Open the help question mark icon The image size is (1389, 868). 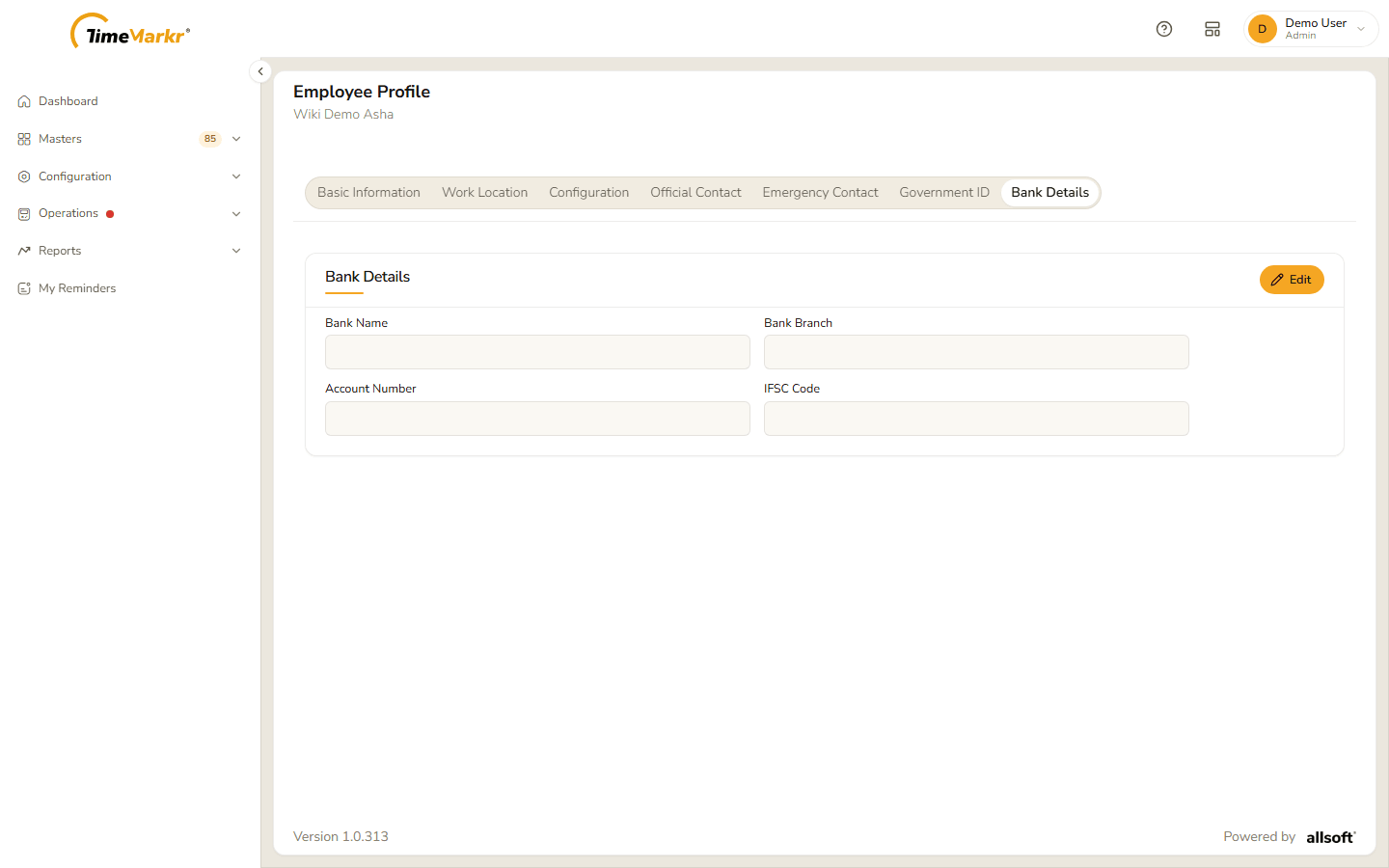click(x=1164, y=29)
